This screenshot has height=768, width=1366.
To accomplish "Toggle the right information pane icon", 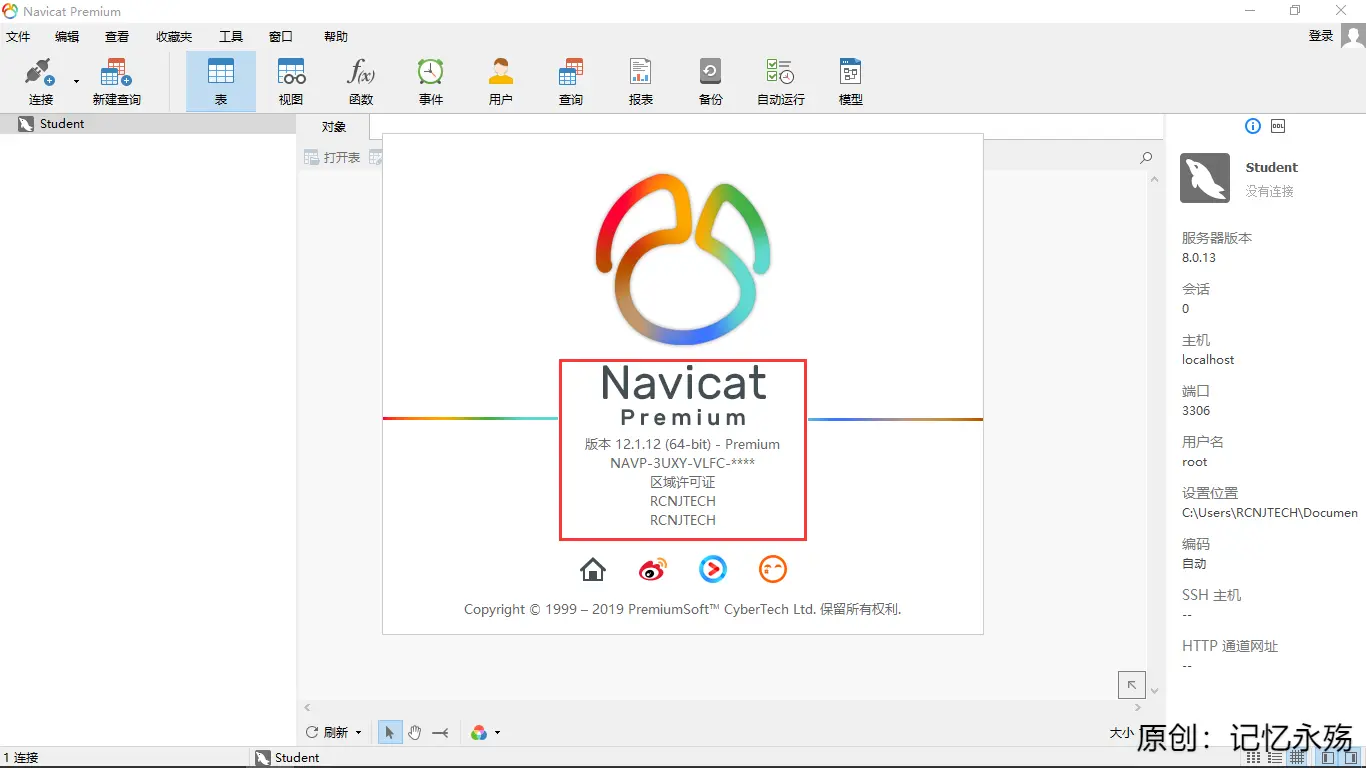I will pyautogui.click(x=1349, y=758).
